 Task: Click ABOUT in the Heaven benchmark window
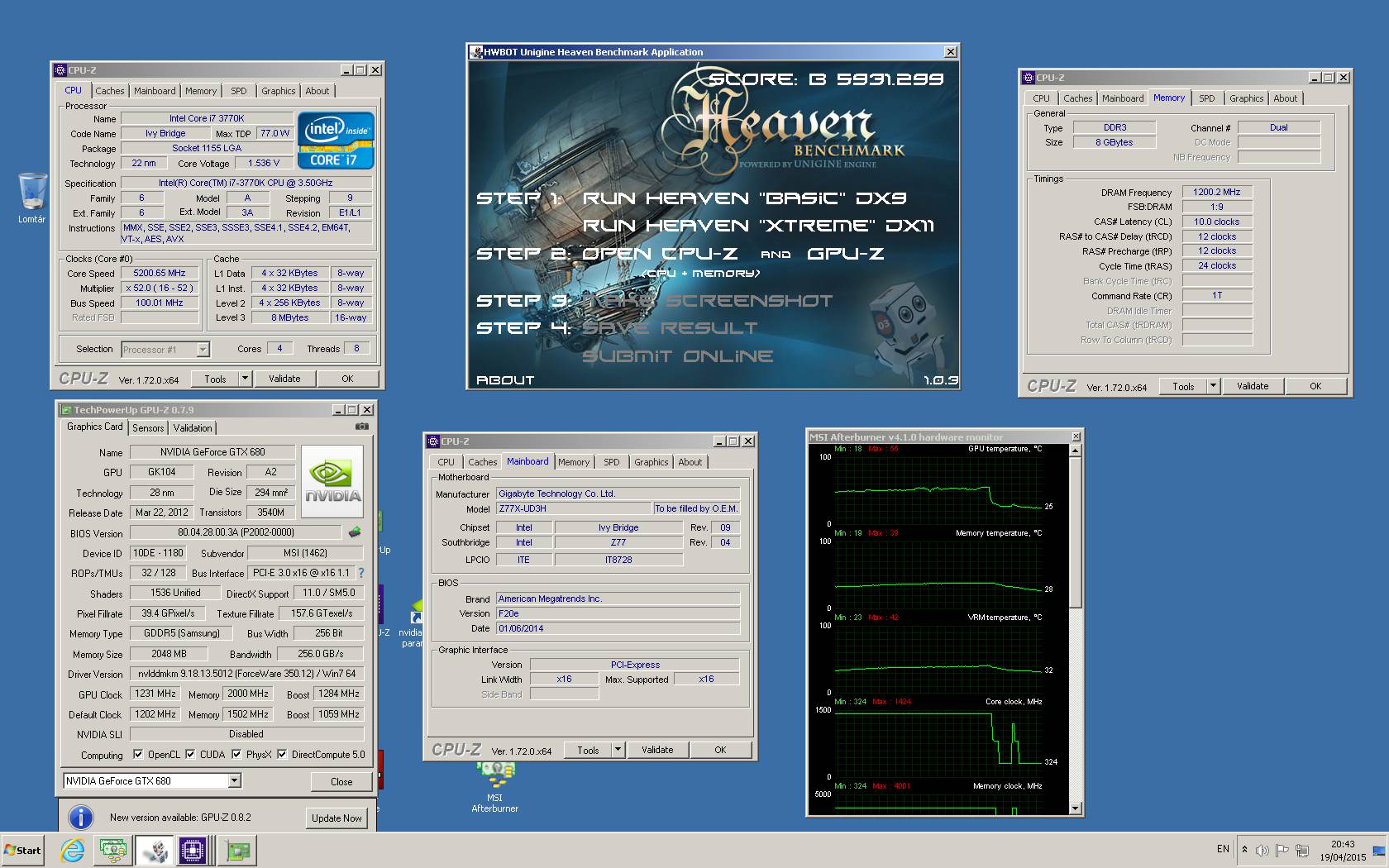click(505, 380)
